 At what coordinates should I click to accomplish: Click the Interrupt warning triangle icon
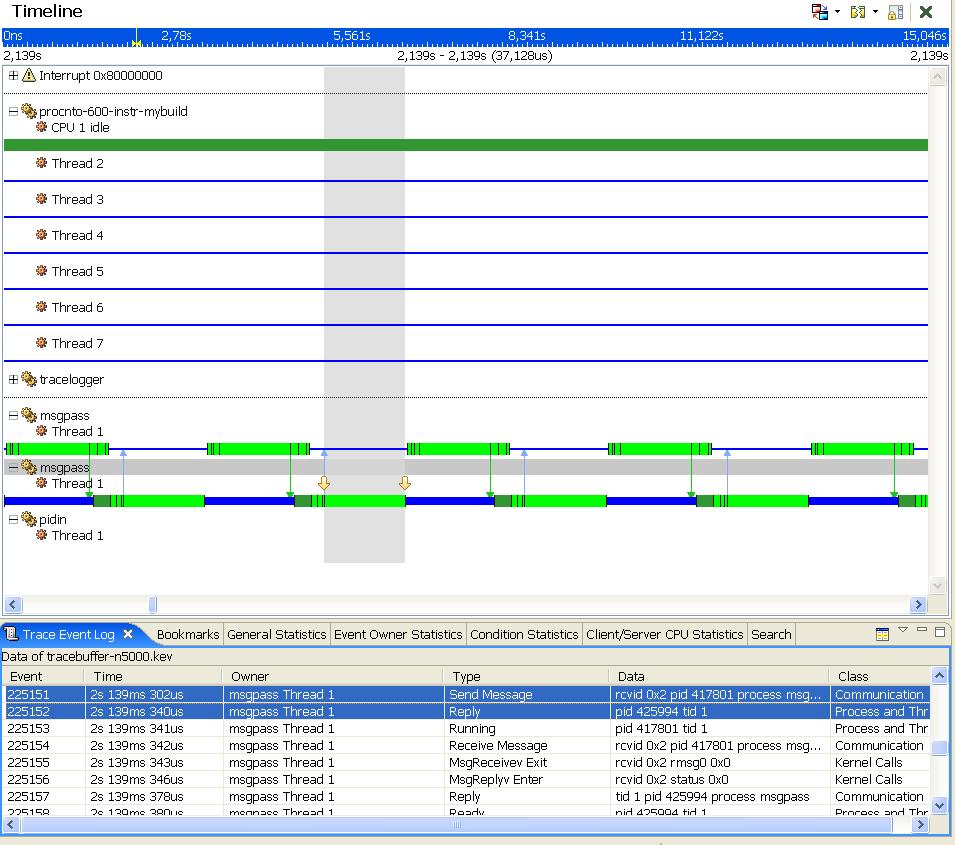tap(29, 76)
